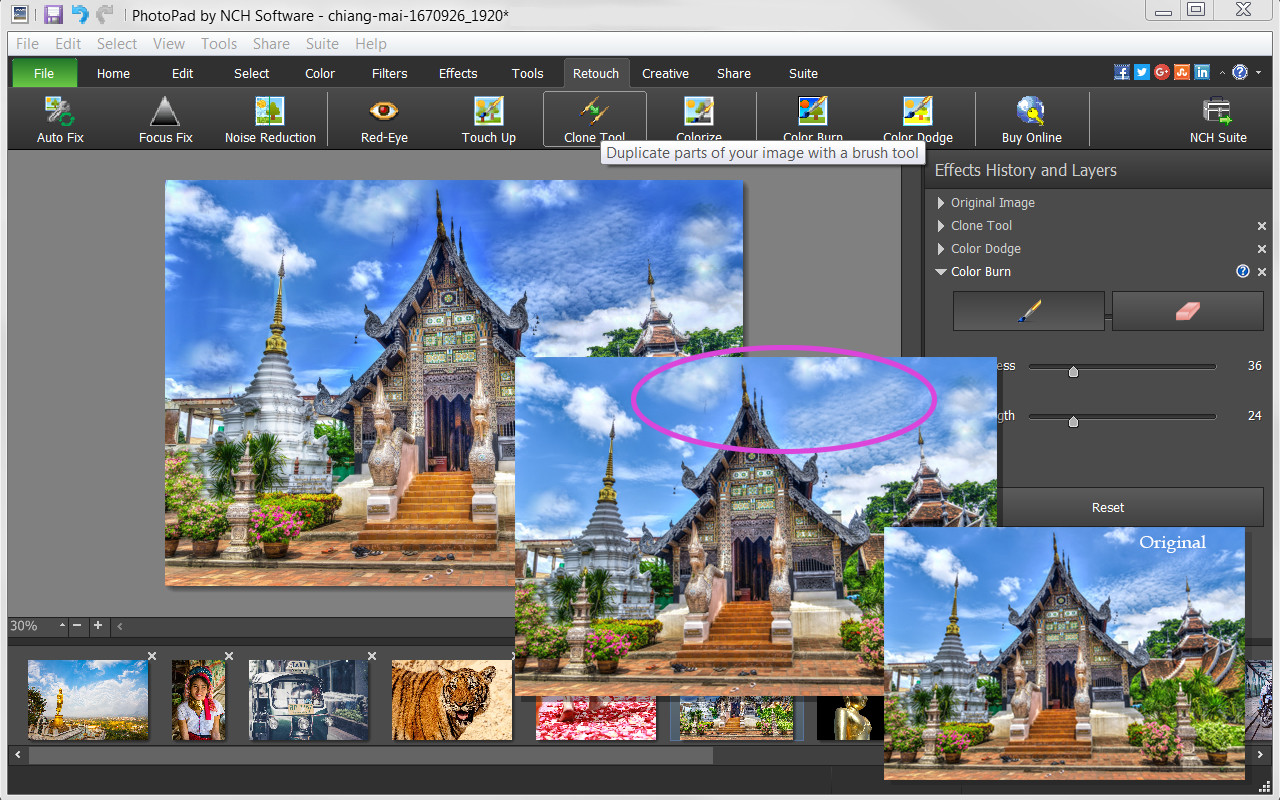
Task: Collapse the Color Burn effect entry
Action: 940,271
